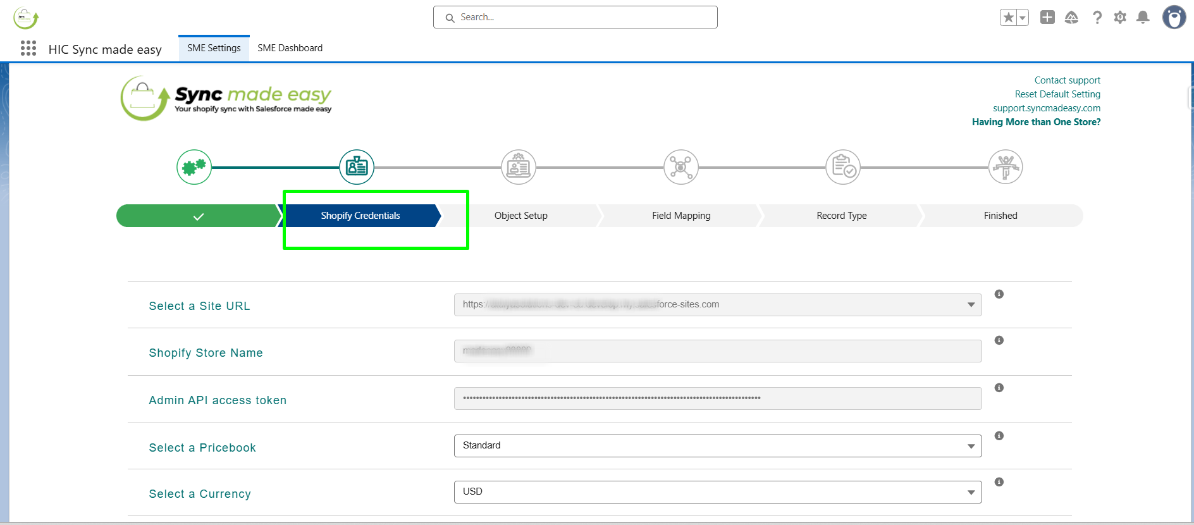Click into the global Search box

575,17
